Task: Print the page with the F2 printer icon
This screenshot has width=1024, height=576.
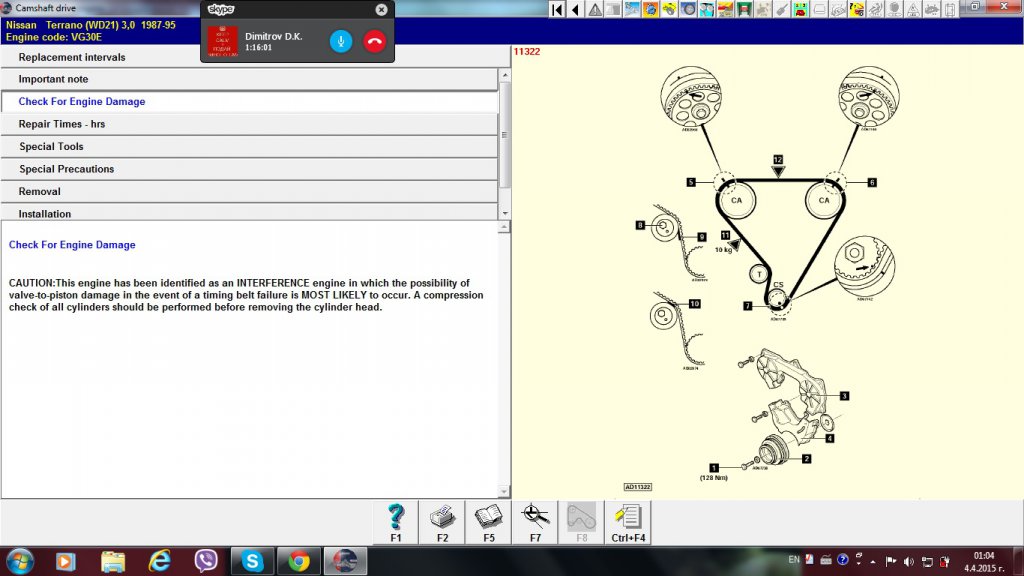Action: click(x=442, y=522)
